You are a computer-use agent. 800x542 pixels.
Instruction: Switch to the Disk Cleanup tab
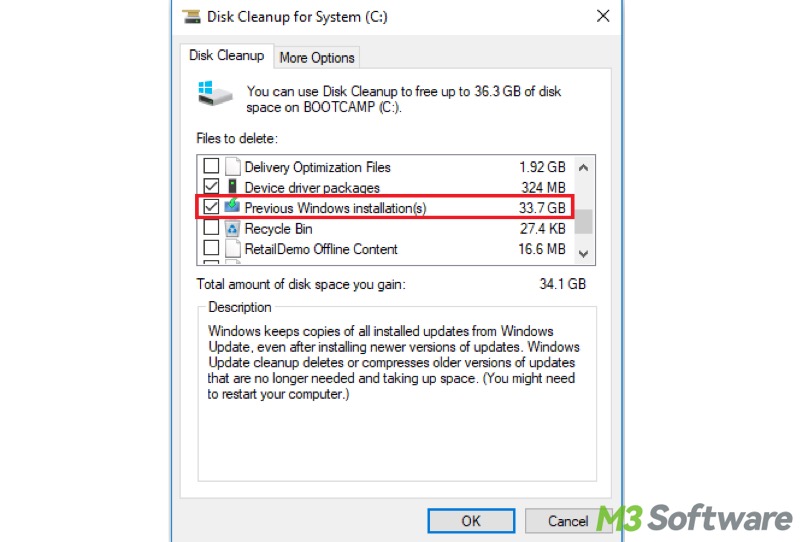pyautogui.click(x=227, y=56)
